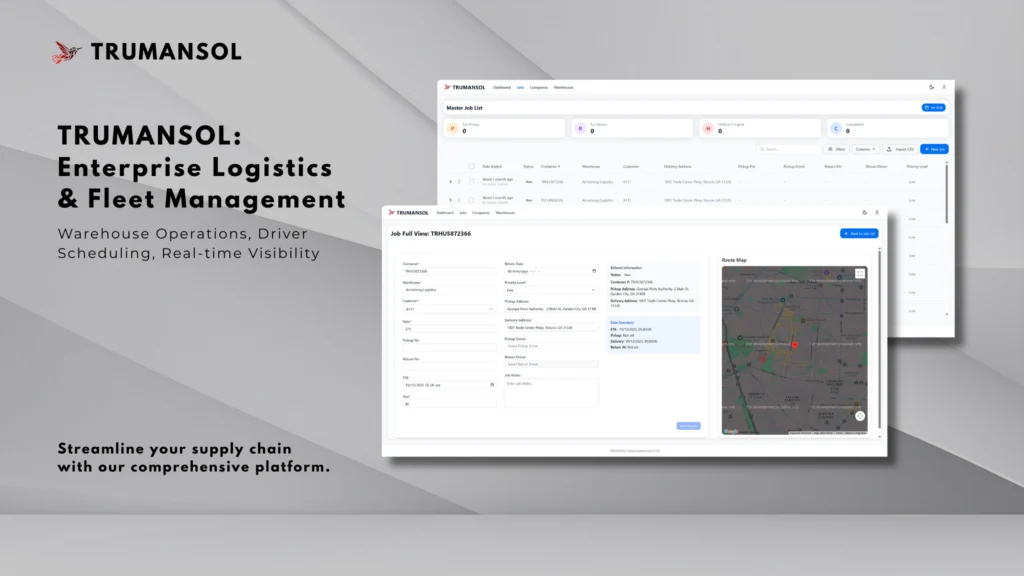1024x576 pixels.
Task: Open Warehouses tab in Job Full View navbar
Action: (505, 212)
